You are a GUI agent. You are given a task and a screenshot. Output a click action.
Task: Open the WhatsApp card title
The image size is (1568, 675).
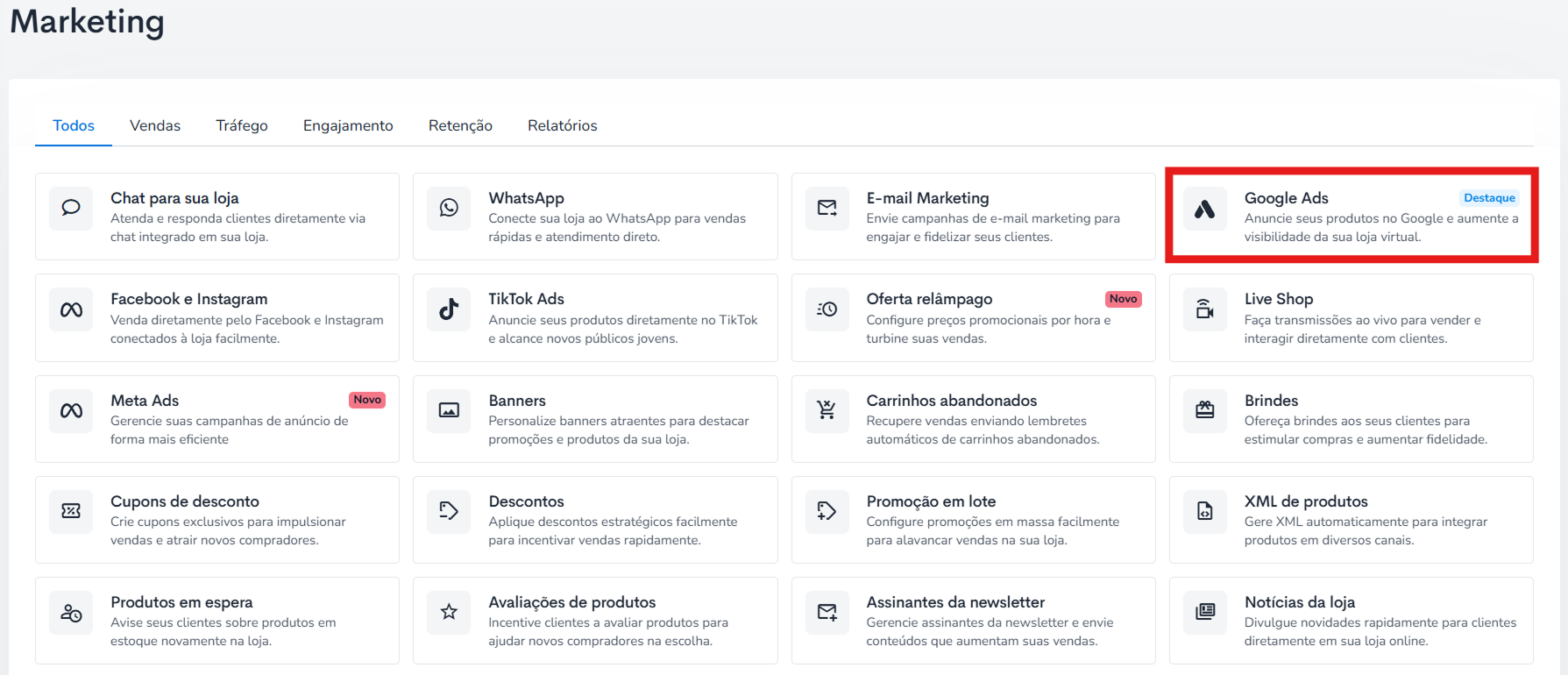[526, 198]
